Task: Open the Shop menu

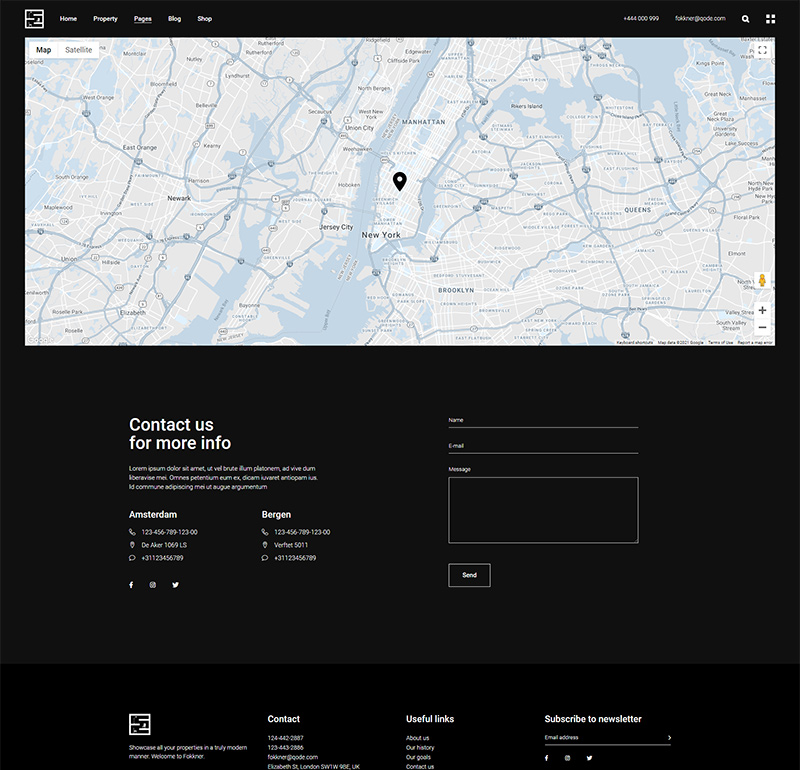Action: click(x=204, y=19)
